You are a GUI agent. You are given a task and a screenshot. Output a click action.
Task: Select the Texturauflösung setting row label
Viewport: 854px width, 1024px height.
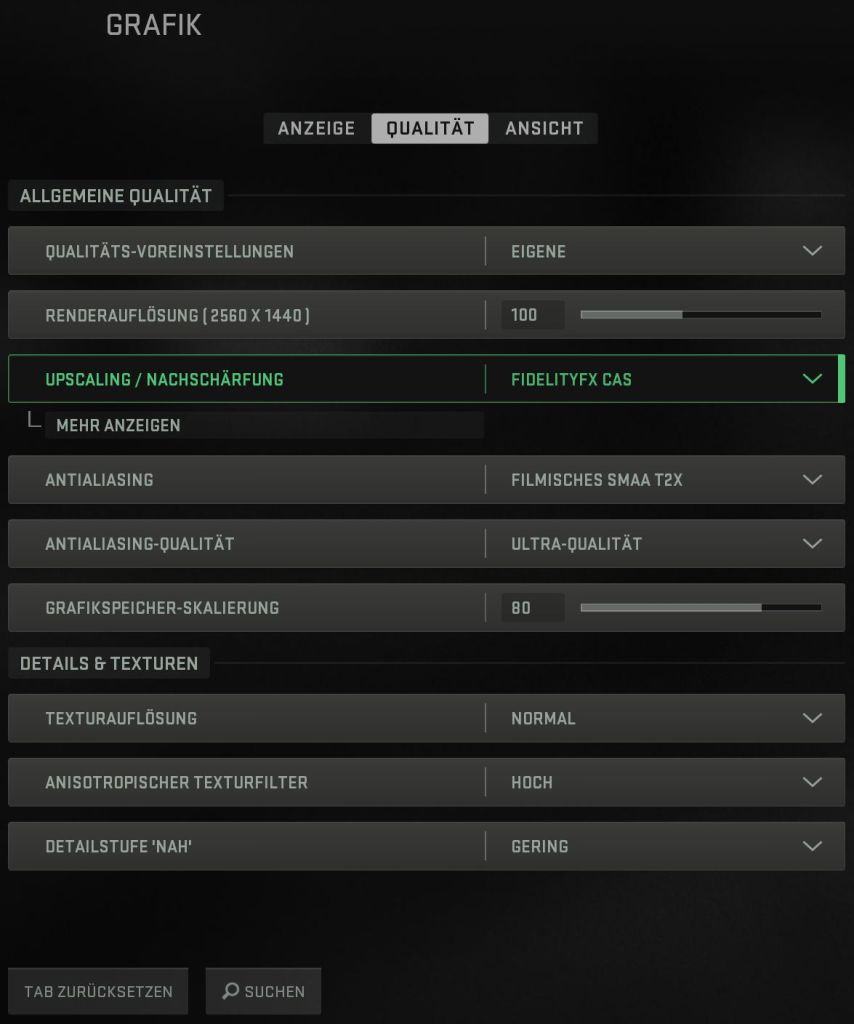(121, 718)
